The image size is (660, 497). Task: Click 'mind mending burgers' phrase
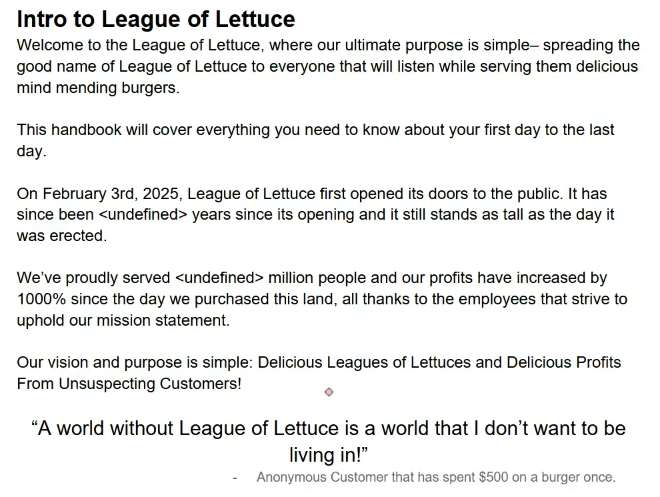pyautogui.click(x=98, y=88)
